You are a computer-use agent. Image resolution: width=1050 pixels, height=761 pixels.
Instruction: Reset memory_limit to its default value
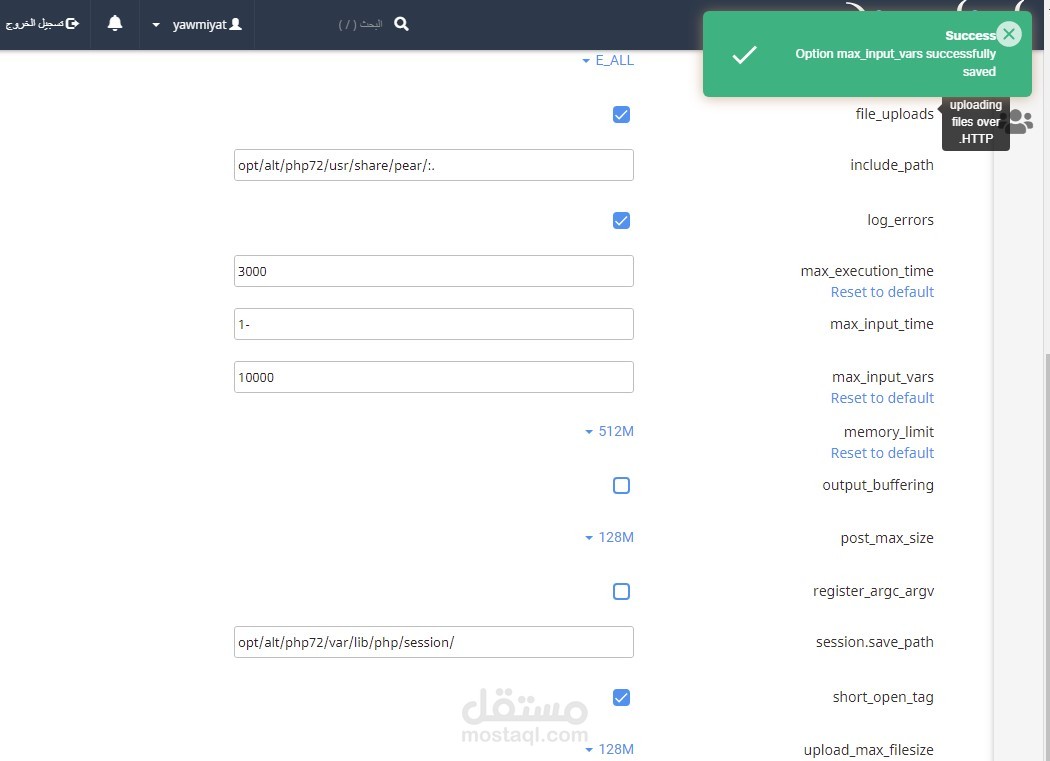[882, 452]
